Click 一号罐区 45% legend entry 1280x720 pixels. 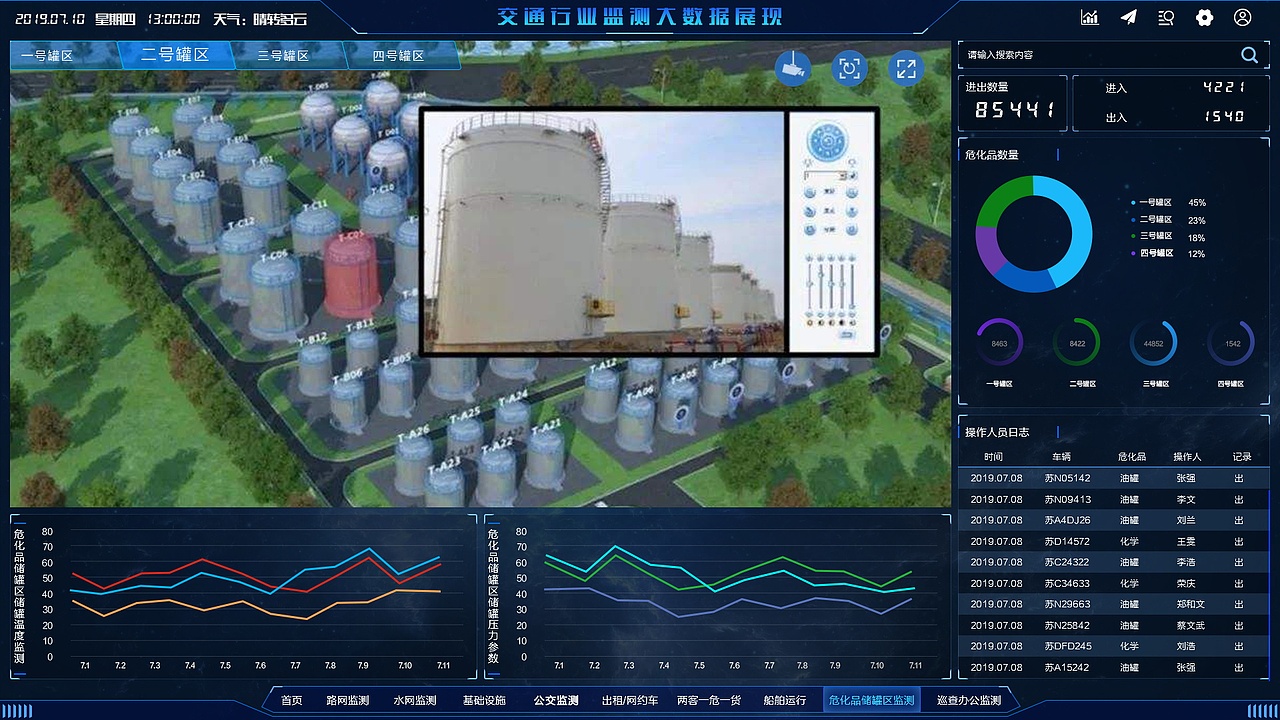[x=1168, y=202]
